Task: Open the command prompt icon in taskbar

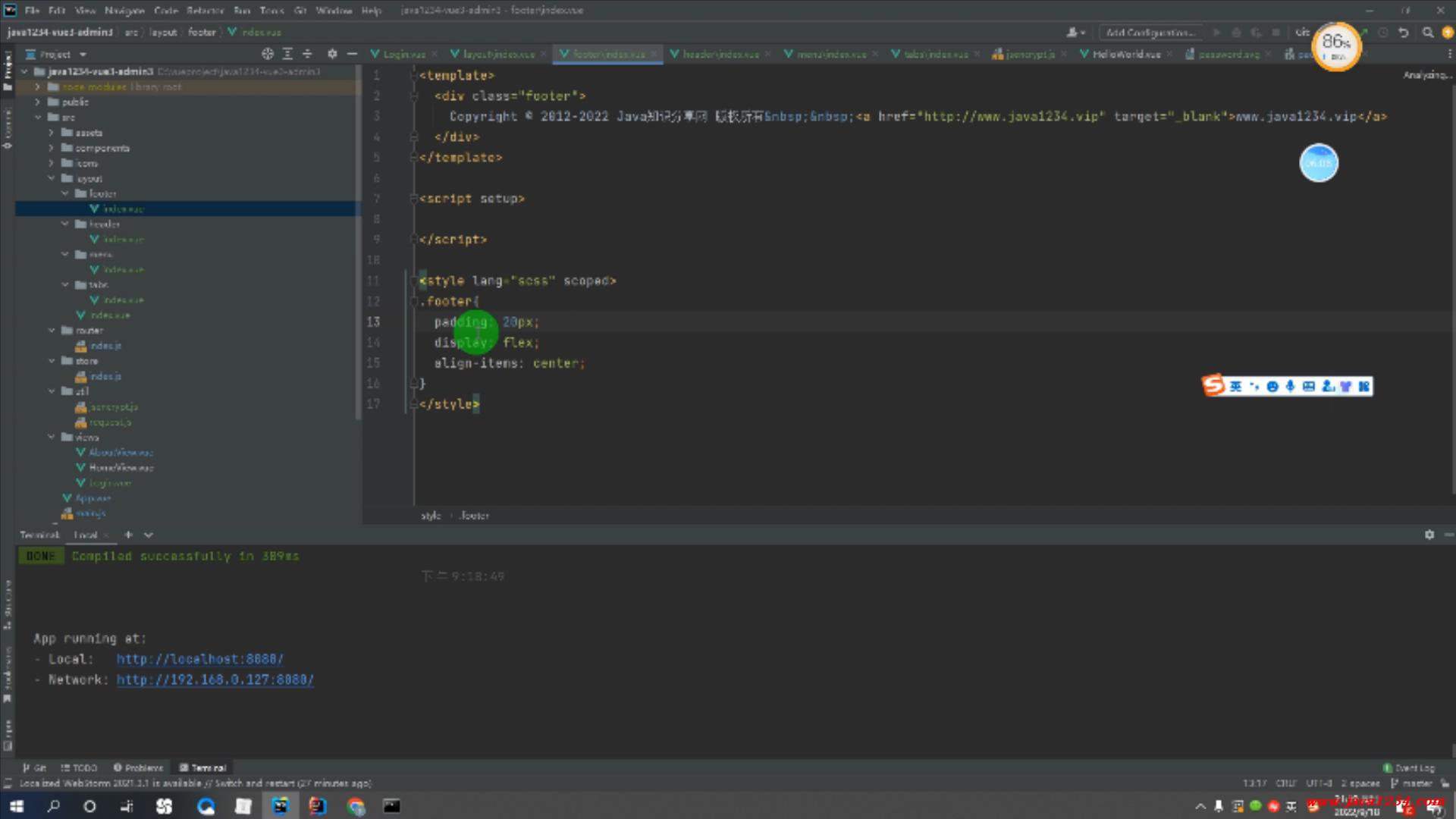Action: [391, 806]
